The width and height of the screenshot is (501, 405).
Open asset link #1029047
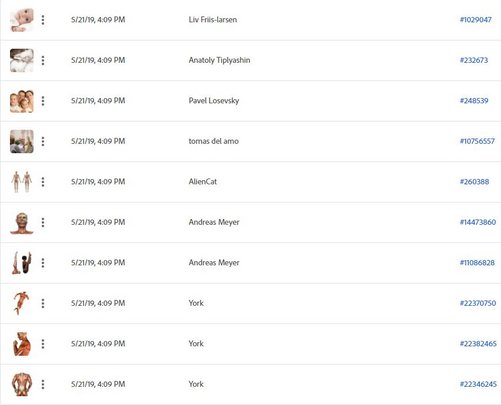[476, 20]
